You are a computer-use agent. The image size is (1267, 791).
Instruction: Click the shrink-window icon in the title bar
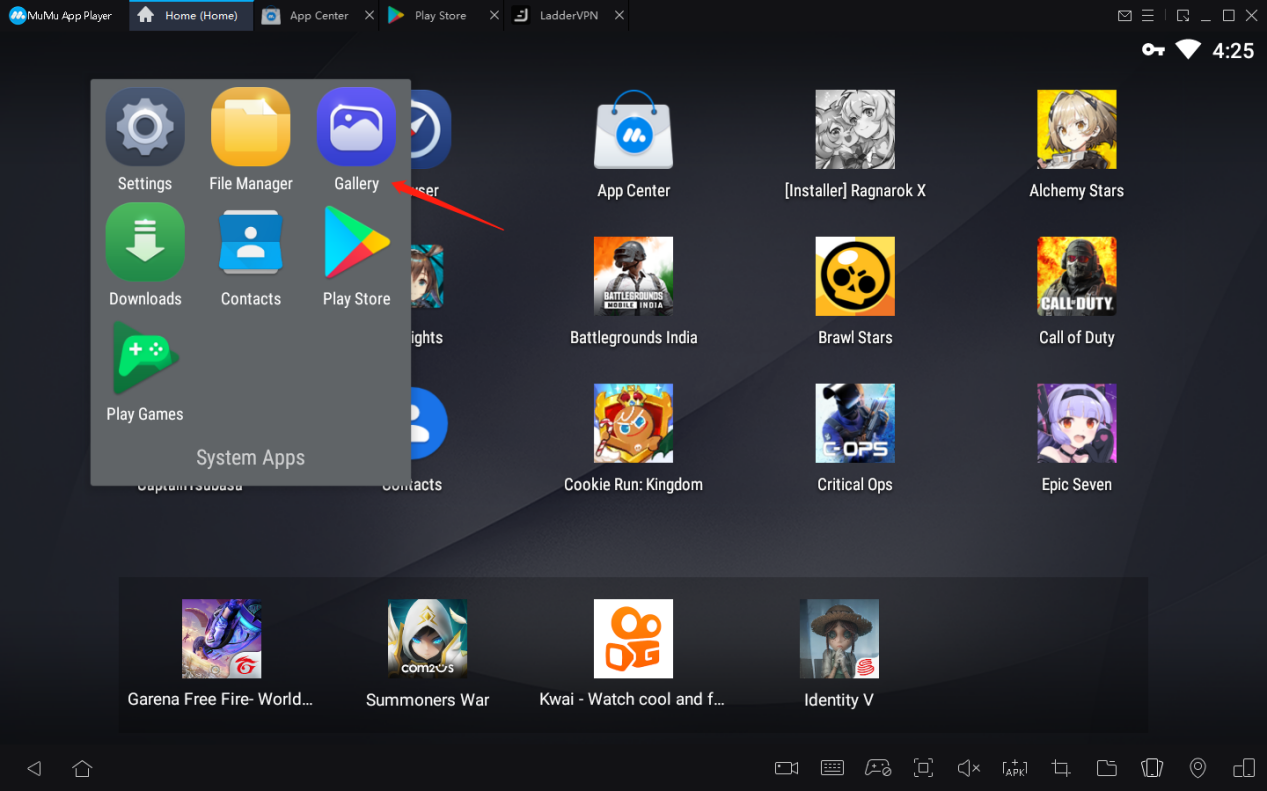click(x=1183, y=16)
